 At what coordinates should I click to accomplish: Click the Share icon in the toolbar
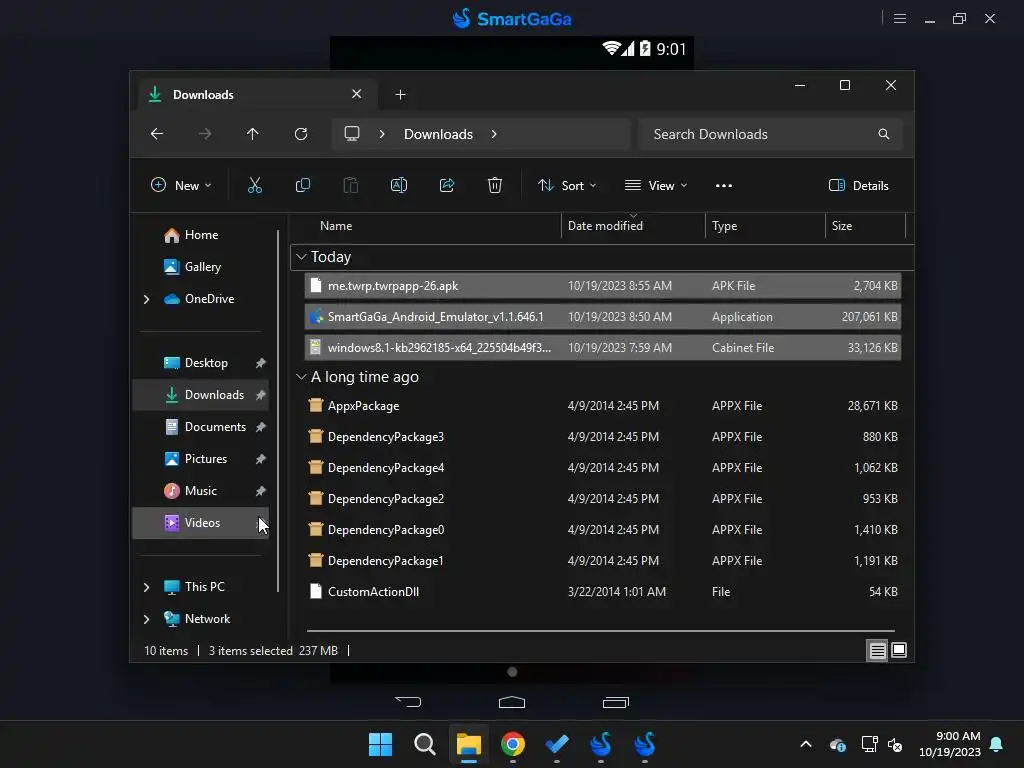pos(447,185)
